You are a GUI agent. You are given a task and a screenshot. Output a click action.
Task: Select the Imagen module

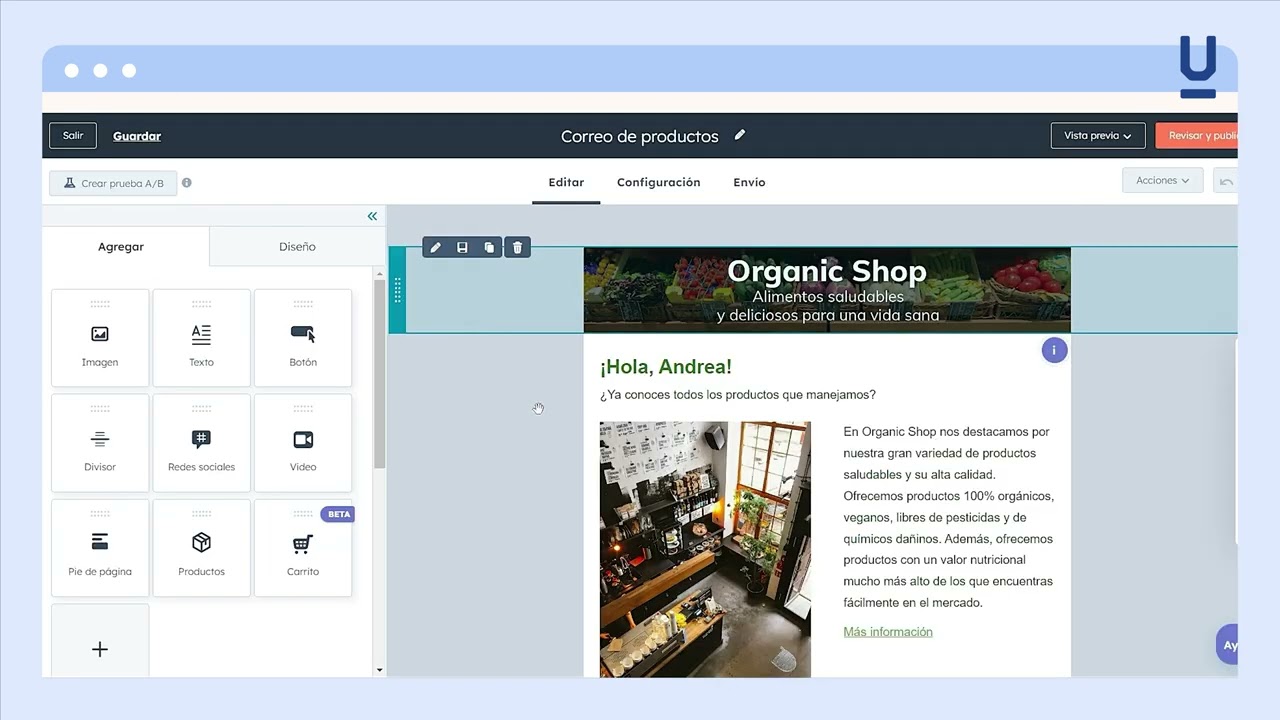[100, 338]
